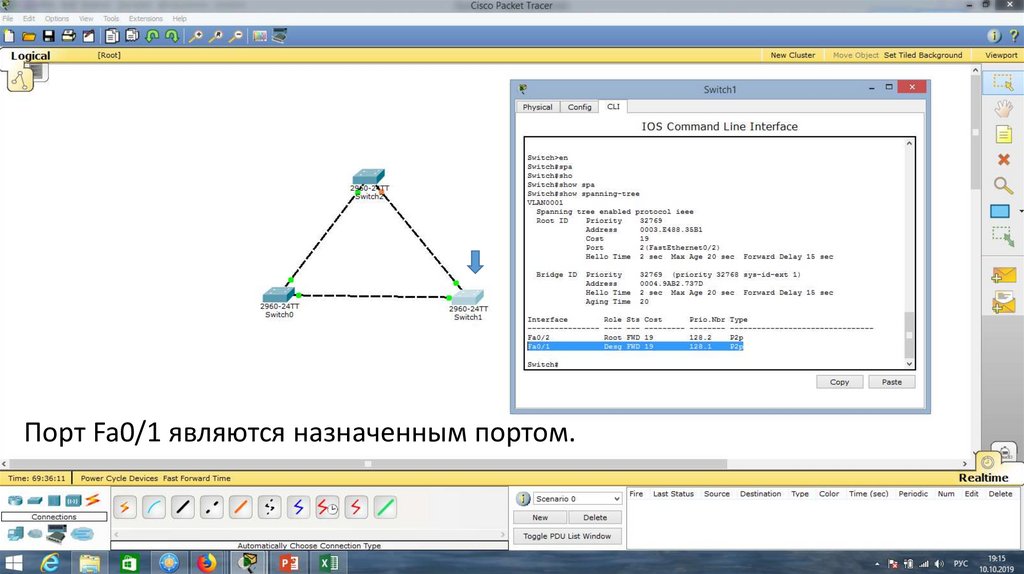Click Switch2 device in the topology
This screenshot has height=574, width=1024.
(x=368, y=176)
